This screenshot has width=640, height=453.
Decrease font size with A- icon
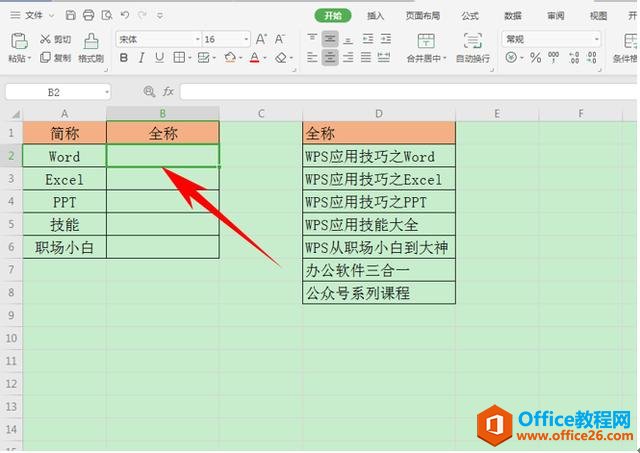[x=280, y=39]
